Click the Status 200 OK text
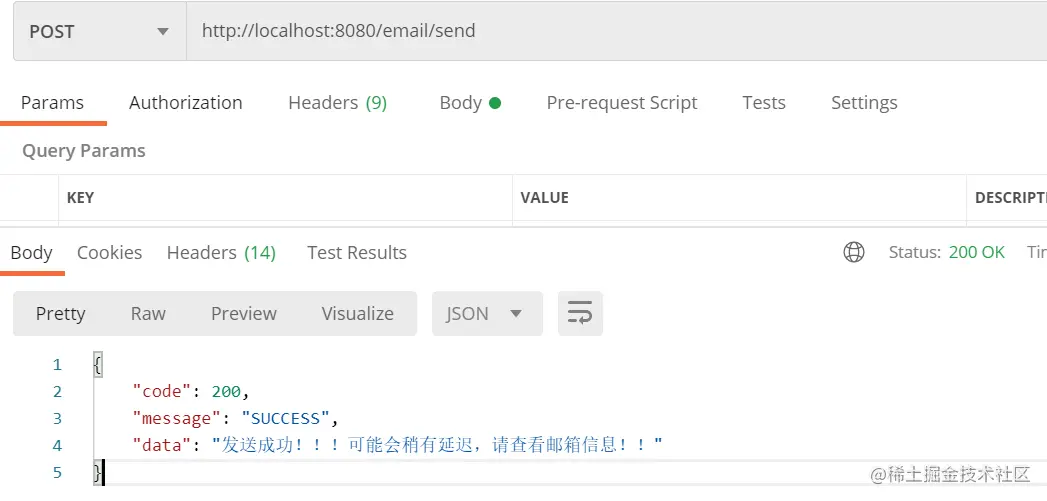The width and height of the screenshot is (1047, 501). 946,253
